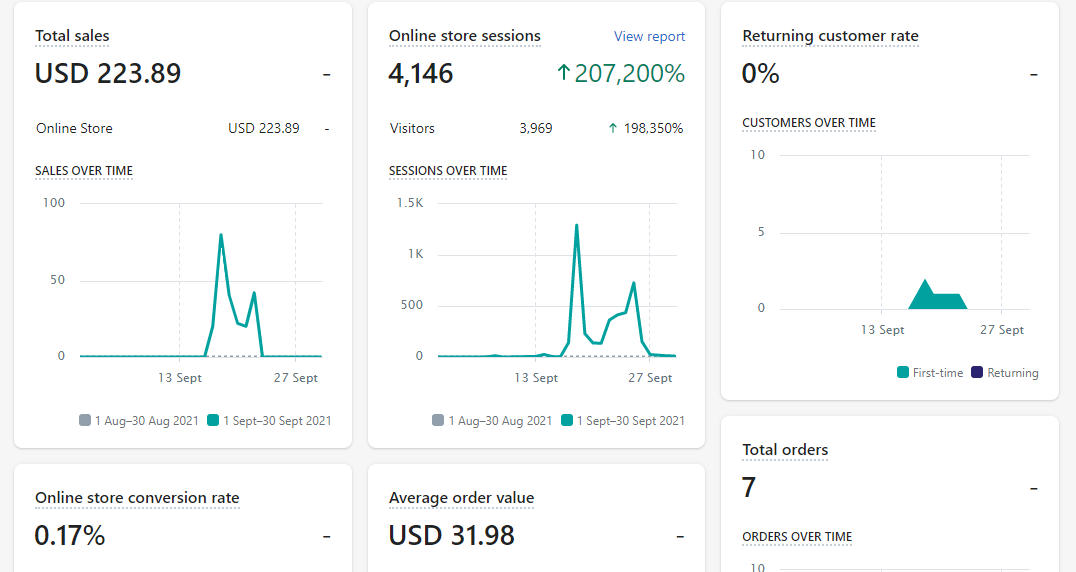Click the tallest peak in the sessions chart
Viewport: 1076px width, 572px height.
click(x=576, y=225)
